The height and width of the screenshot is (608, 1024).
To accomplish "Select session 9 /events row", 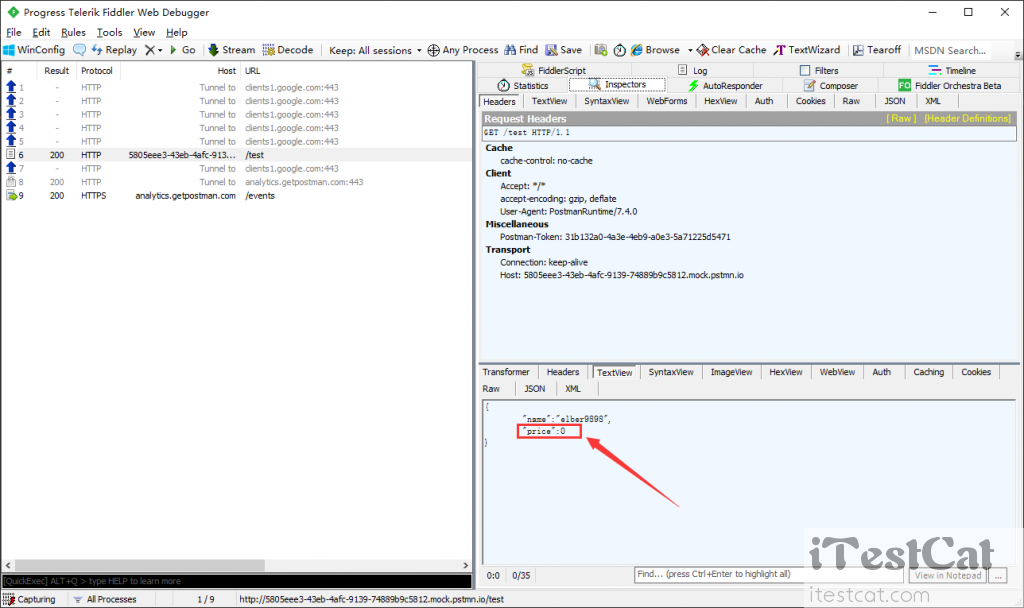I will click(236, 196).
